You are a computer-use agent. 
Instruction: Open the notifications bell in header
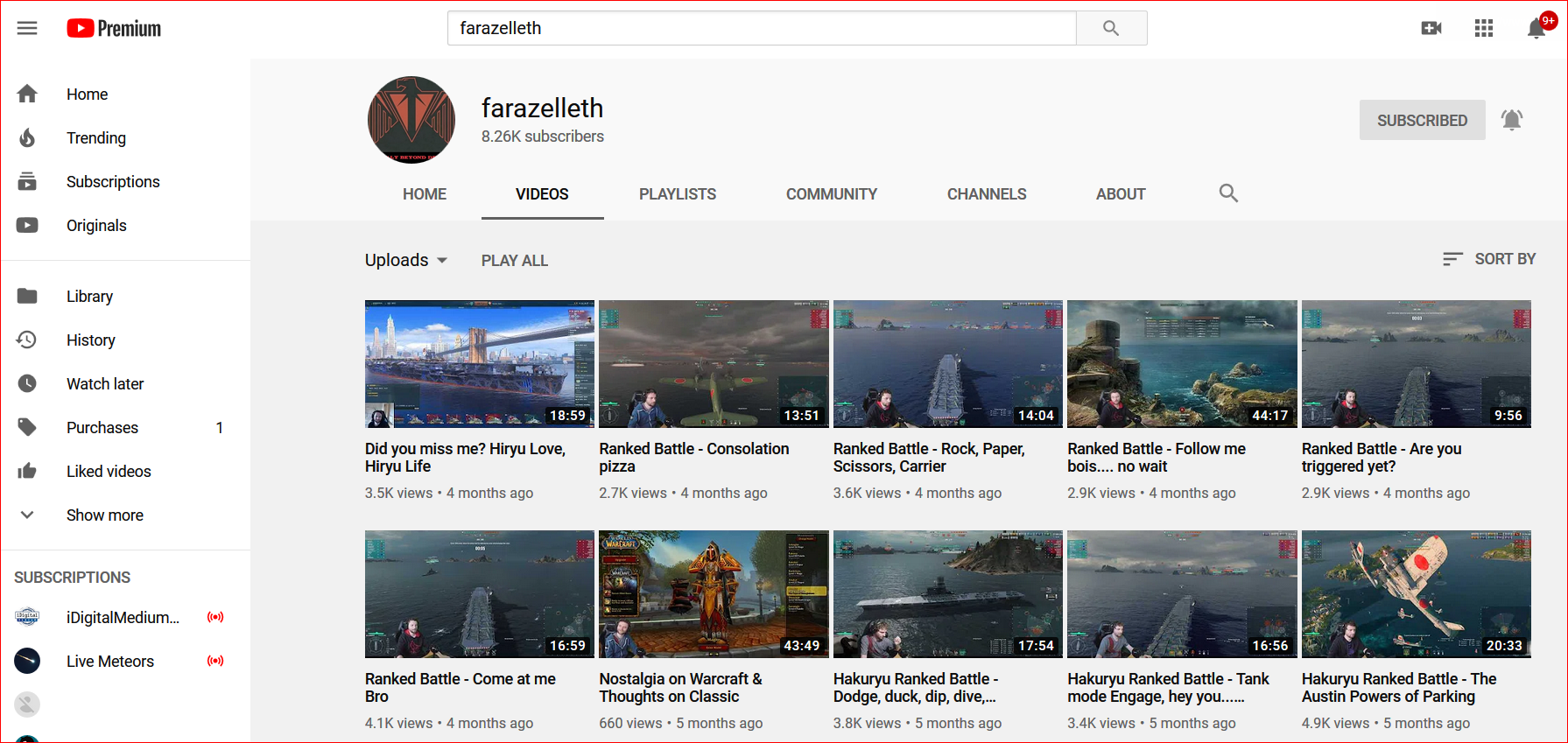pos(1536,29)
